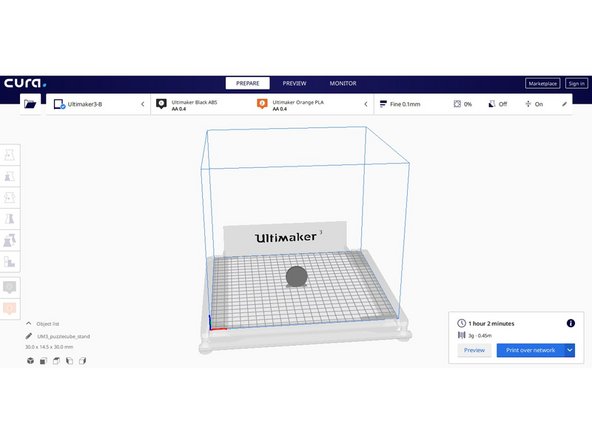Choose extruder 1 gray button in toolbar

coord(9,287)
